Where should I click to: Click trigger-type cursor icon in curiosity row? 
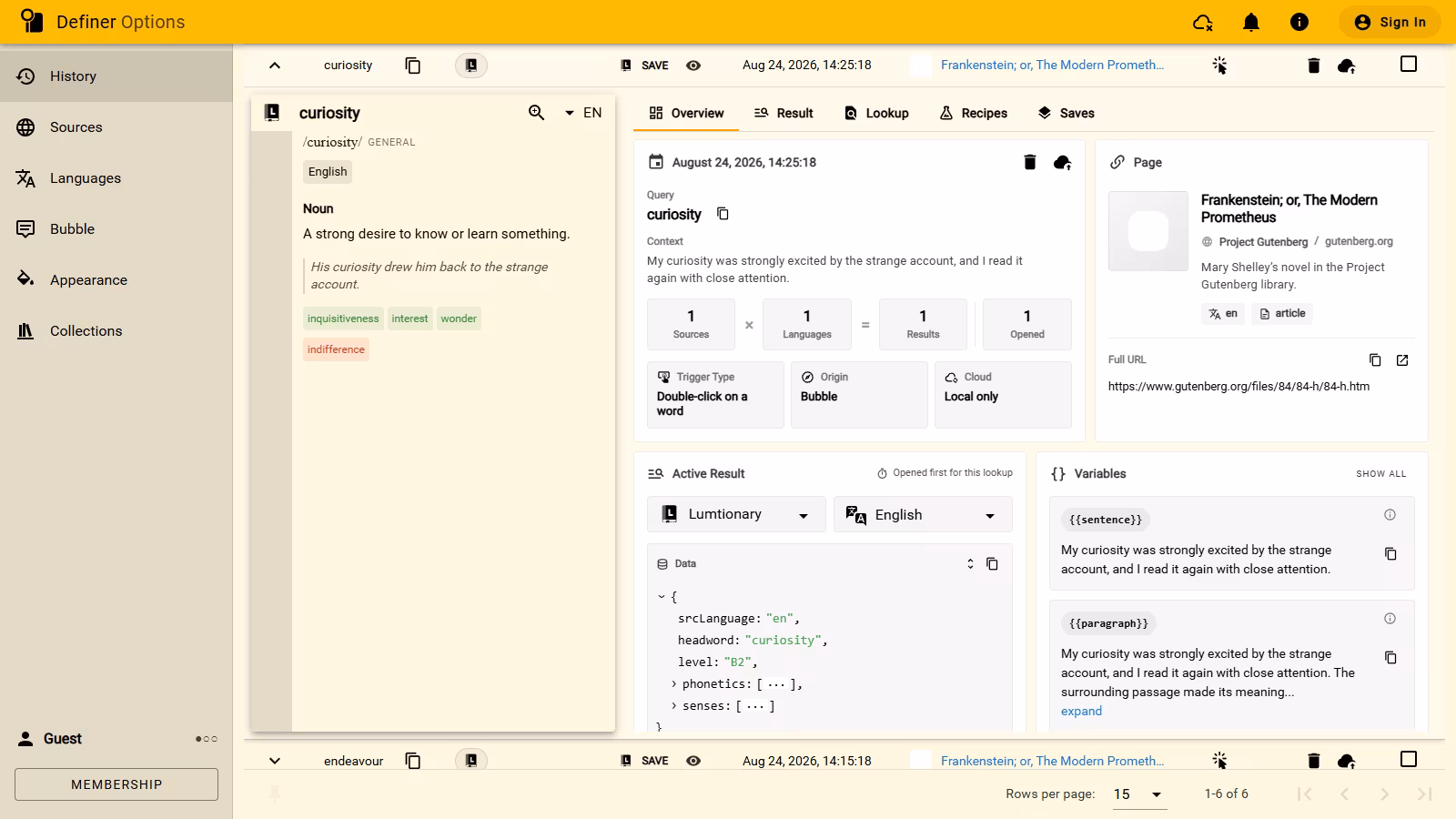tap(1220, 66)
